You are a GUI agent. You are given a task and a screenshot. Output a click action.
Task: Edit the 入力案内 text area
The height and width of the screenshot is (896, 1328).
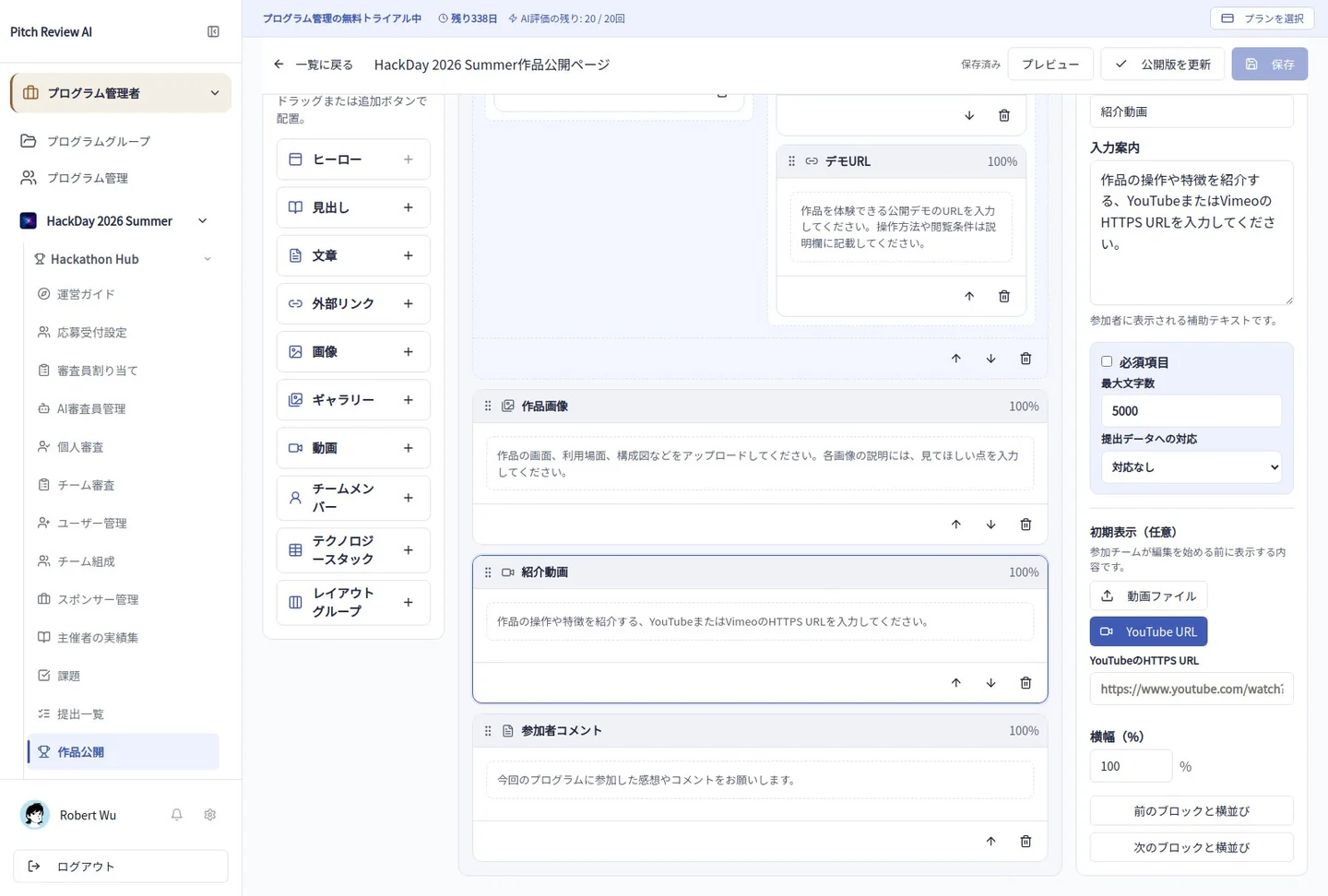1192,233
